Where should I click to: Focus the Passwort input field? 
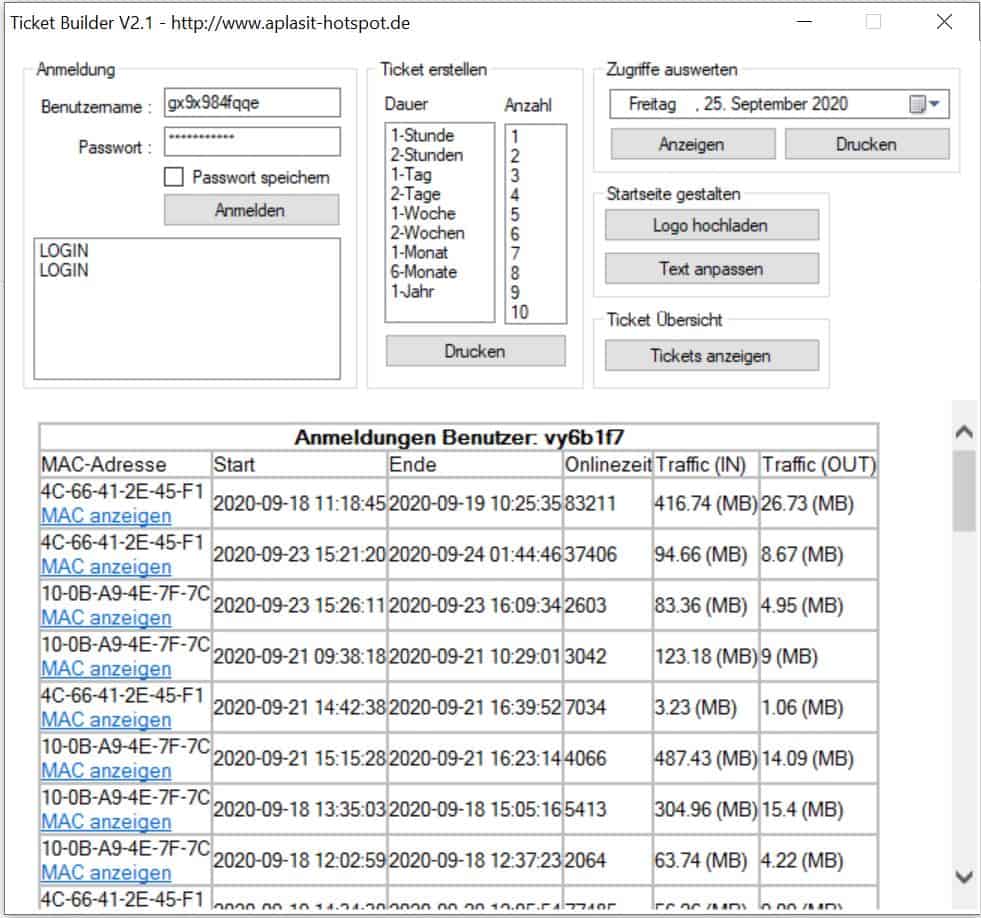[x=252, y=141]
